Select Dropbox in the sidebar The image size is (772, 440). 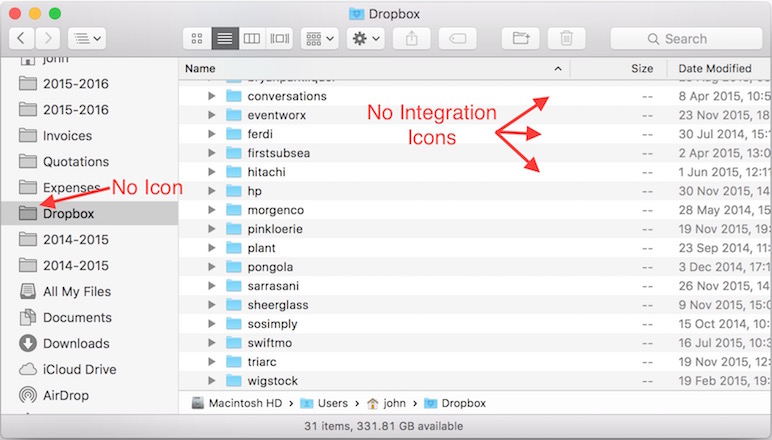click(x=89, y=214)
